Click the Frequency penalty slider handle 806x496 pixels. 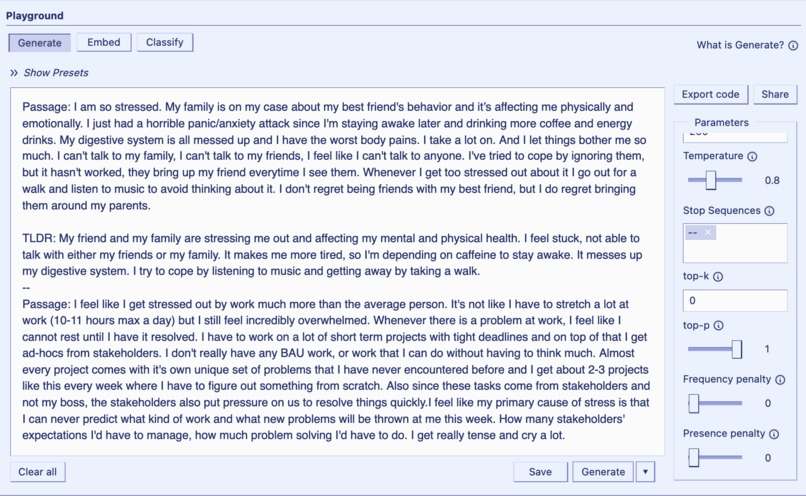[694, 403]
